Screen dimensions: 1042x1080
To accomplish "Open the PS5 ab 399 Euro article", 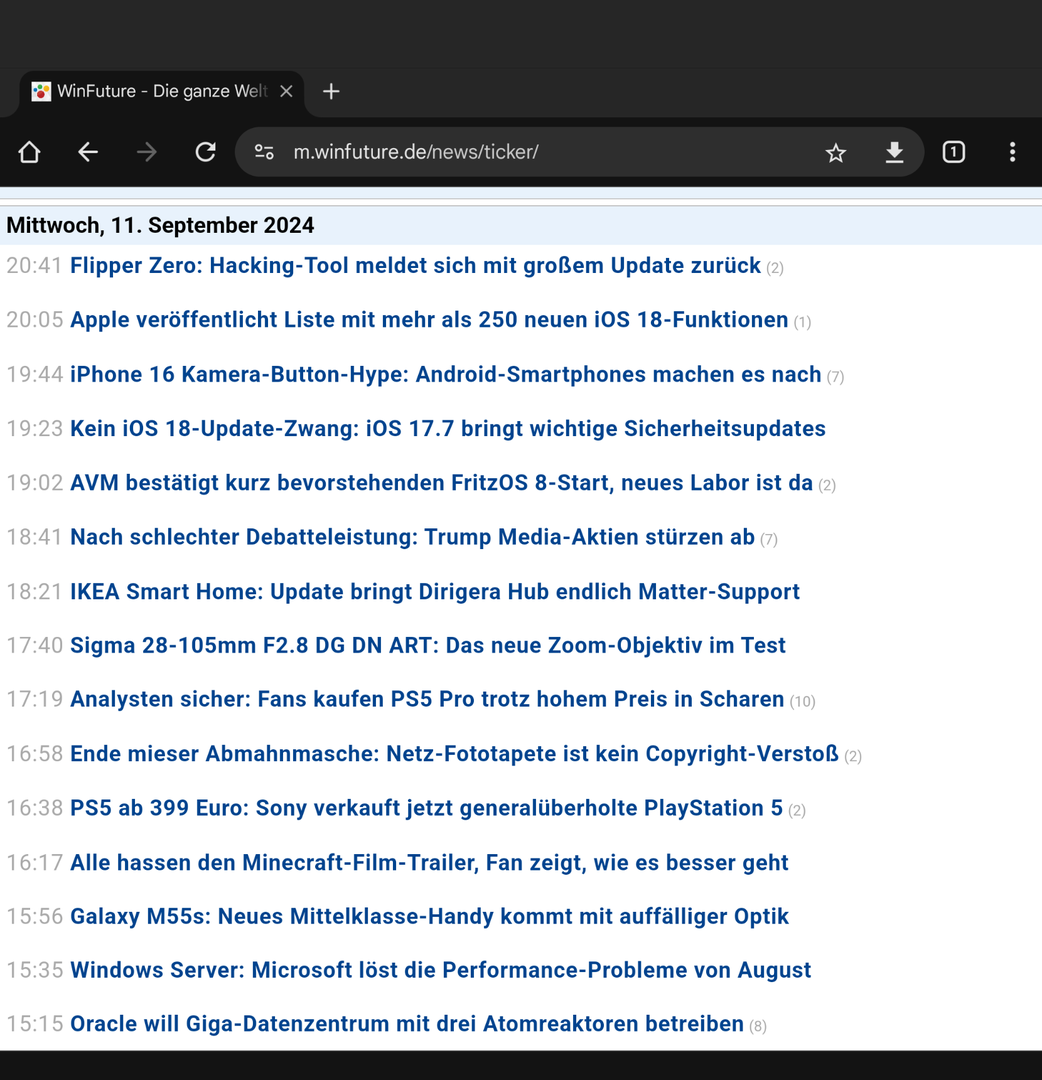I will click(426, 808).
